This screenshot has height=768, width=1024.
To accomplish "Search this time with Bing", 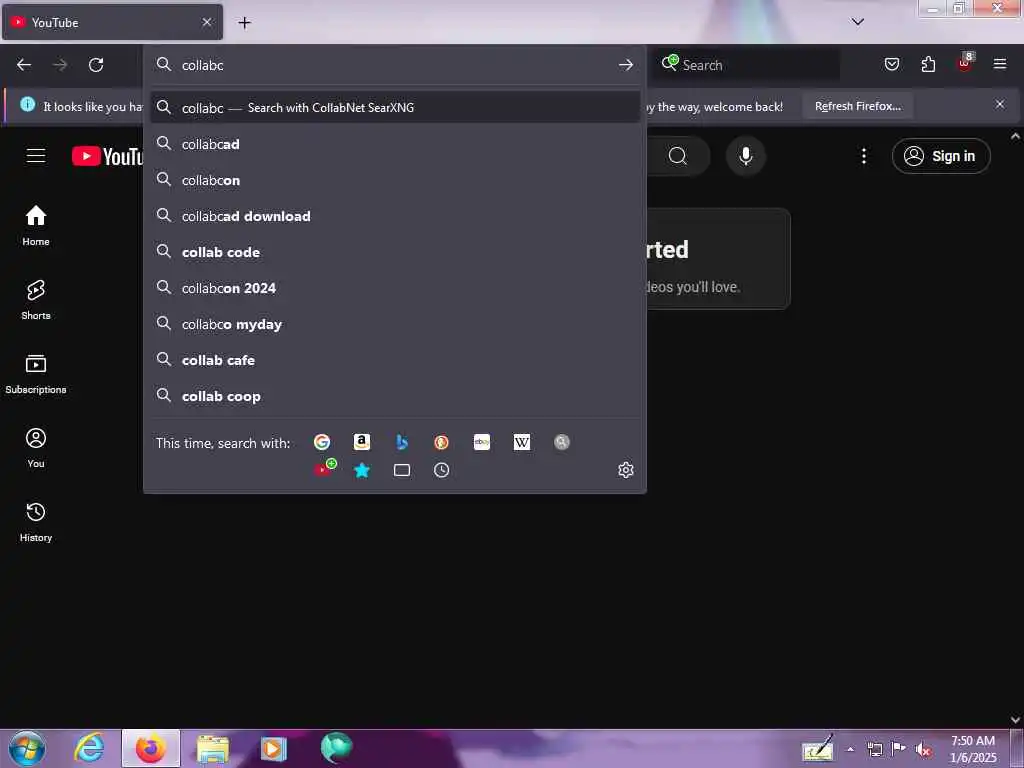I will click(x=402, y=443).
